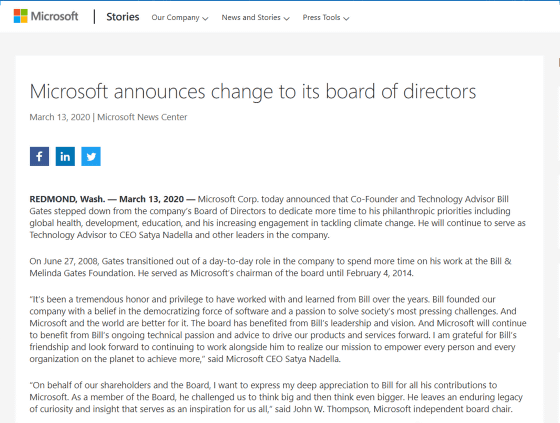
Task: Click the Microsoft News Center byline
Action: click(x=142, y=117)
